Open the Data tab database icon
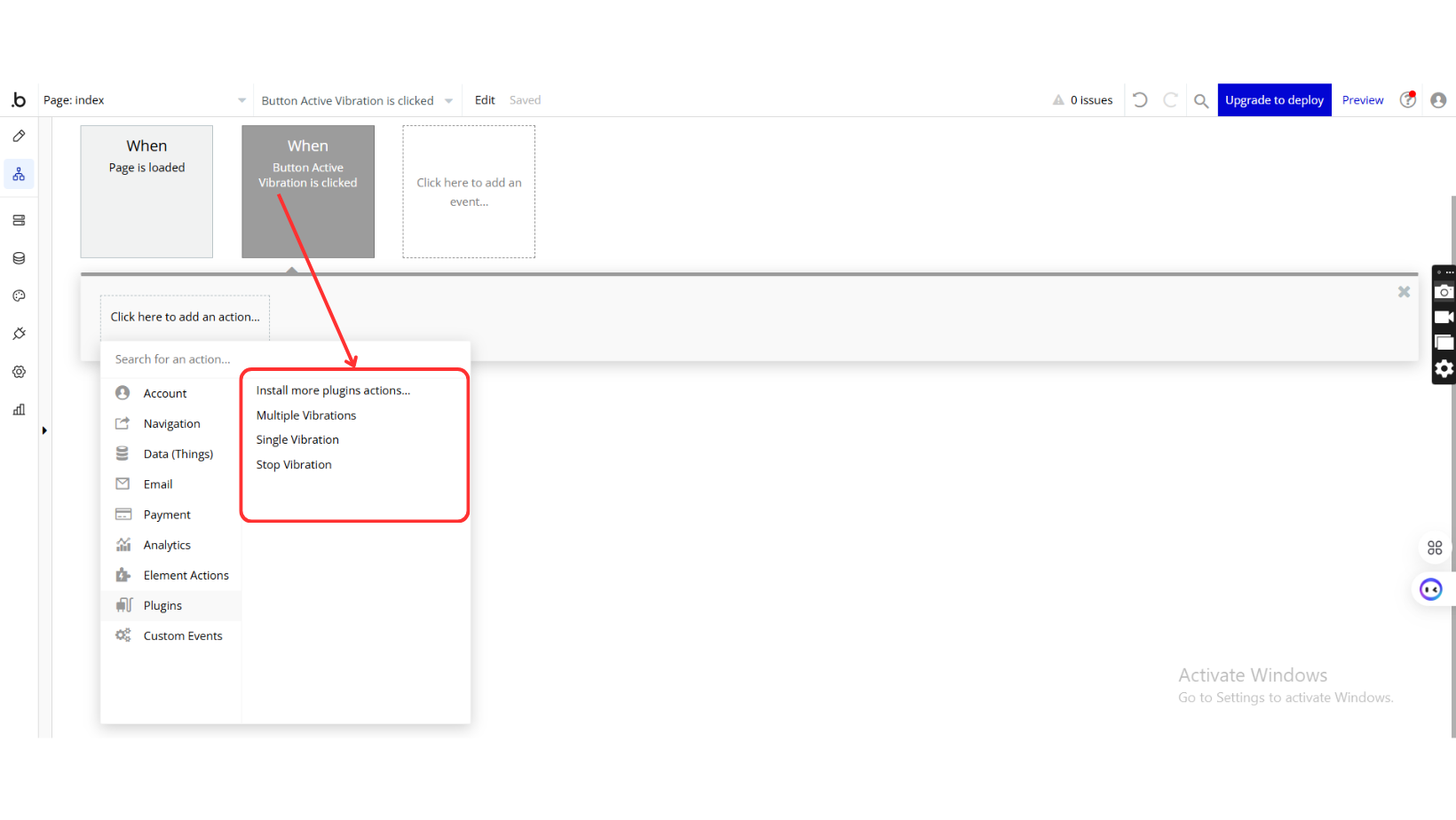Screen dimensions: 1456x820 [19, 258]
